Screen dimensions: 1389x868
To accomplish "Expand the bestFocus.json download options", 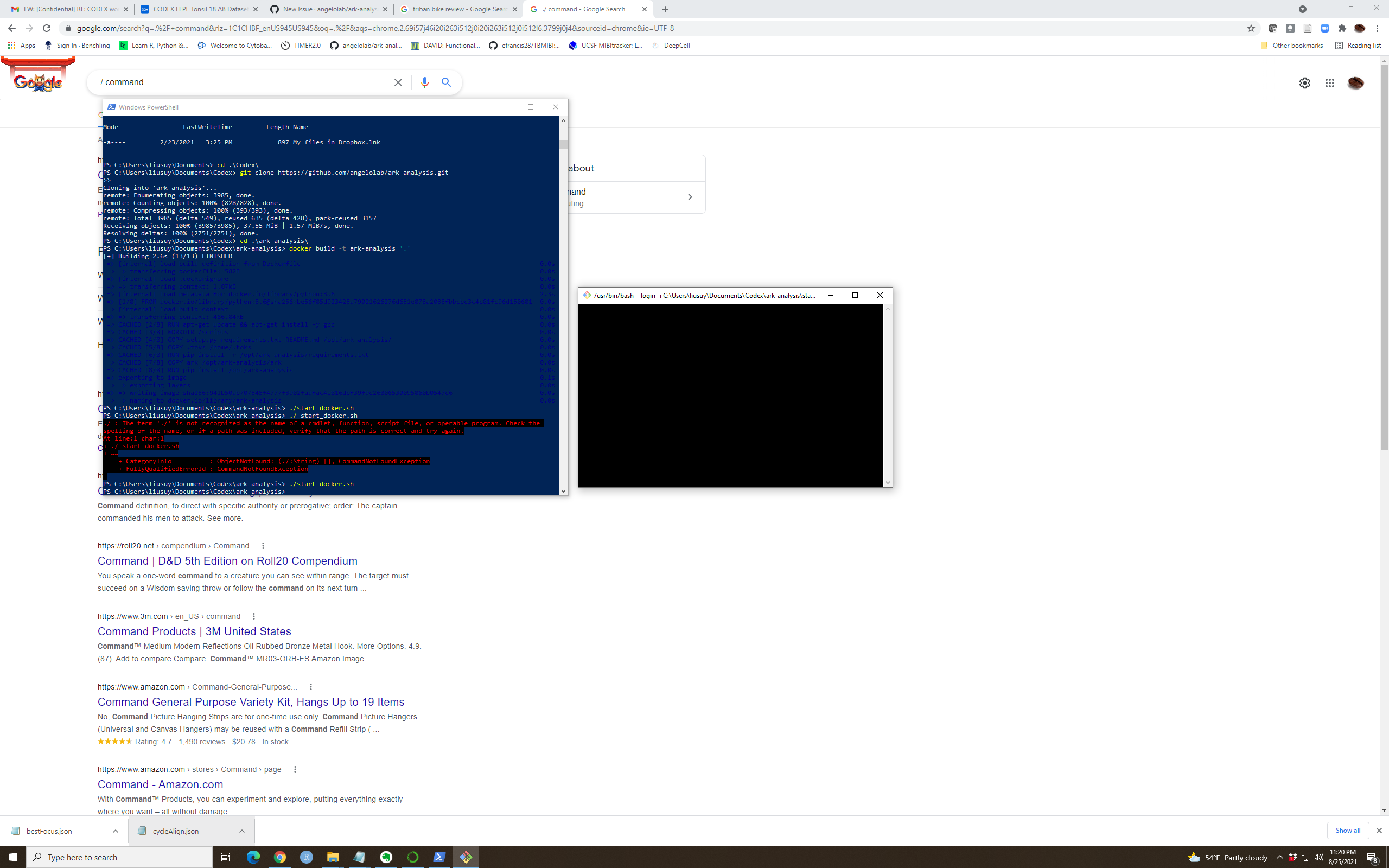I will 116,831.
